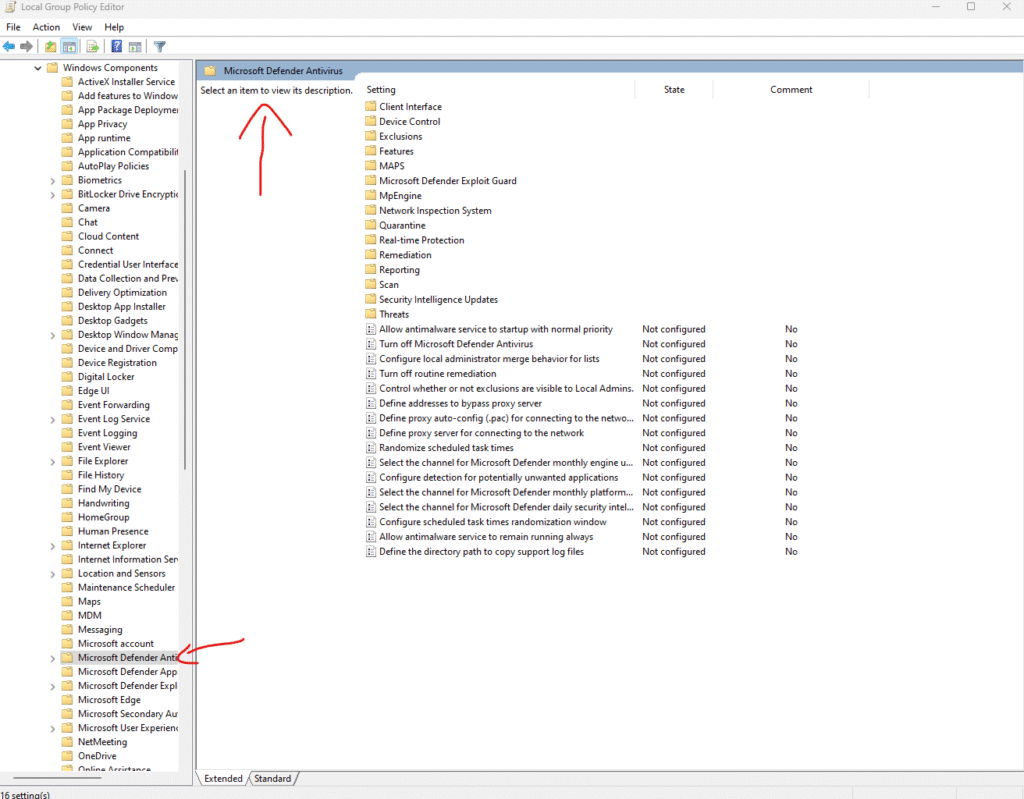
Task: Click the Export List toolbar icon
Action: [x=93, y=46]
